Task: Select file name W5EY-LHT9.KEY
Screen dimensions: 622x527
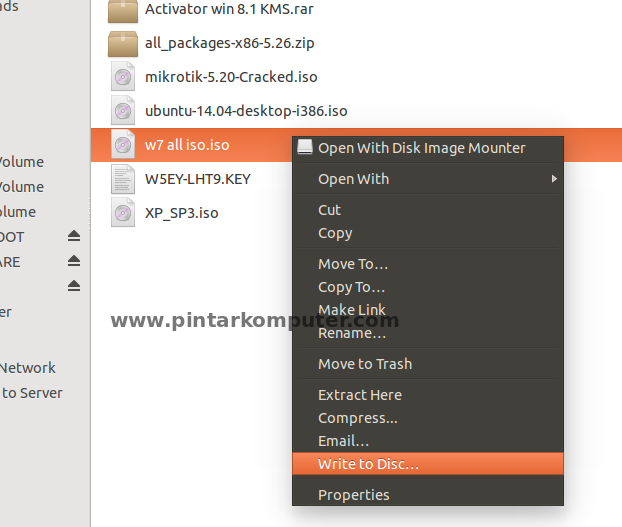Action: (x=198, y=179)
